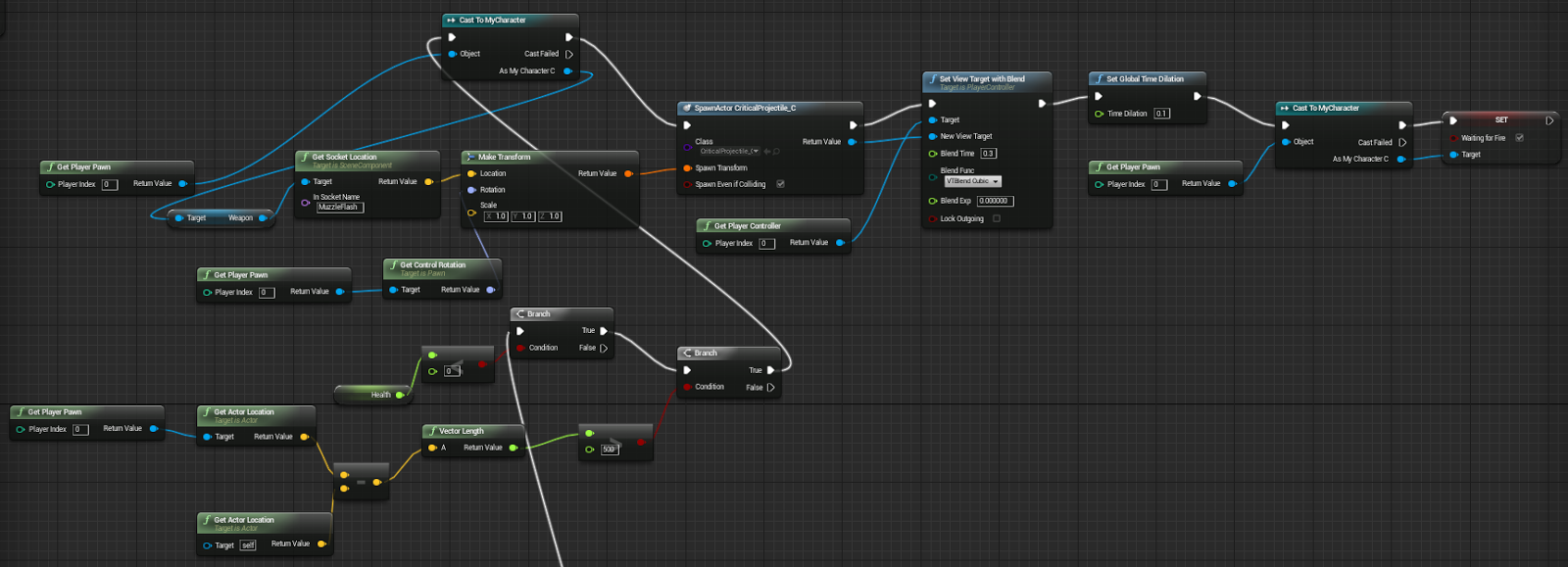This screenshot has height=567, width=1568.
Task: Click Make Transform Location input pin
Action: (x=472, y=173)
